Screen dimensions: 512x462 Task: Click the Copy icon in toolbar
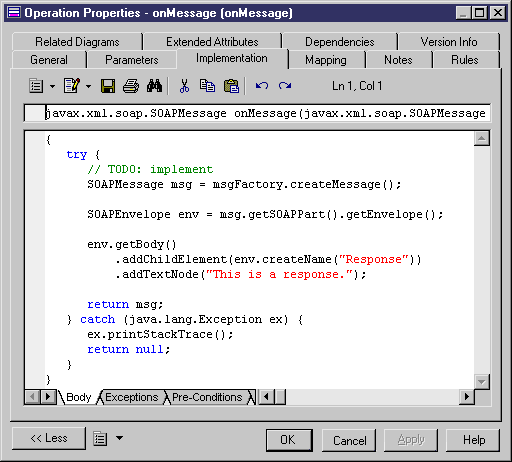tap(207, 86)
